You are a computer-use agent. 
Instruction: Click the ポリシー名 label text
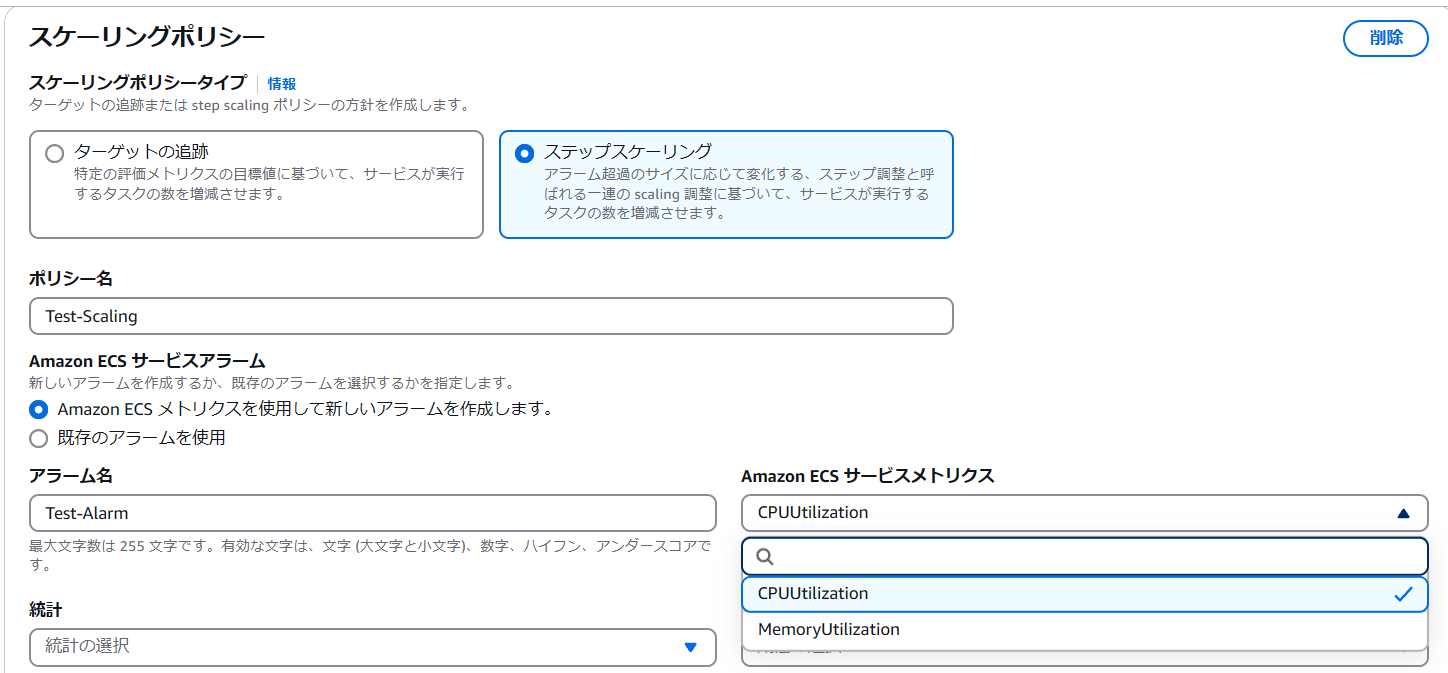point(71,279)
